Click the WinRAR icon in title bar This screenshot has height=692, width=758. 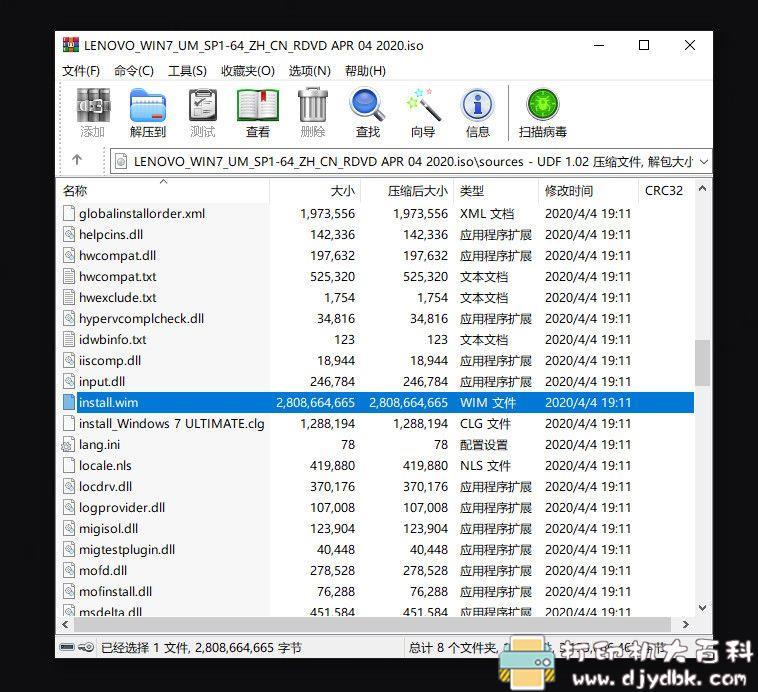(71, 45)
